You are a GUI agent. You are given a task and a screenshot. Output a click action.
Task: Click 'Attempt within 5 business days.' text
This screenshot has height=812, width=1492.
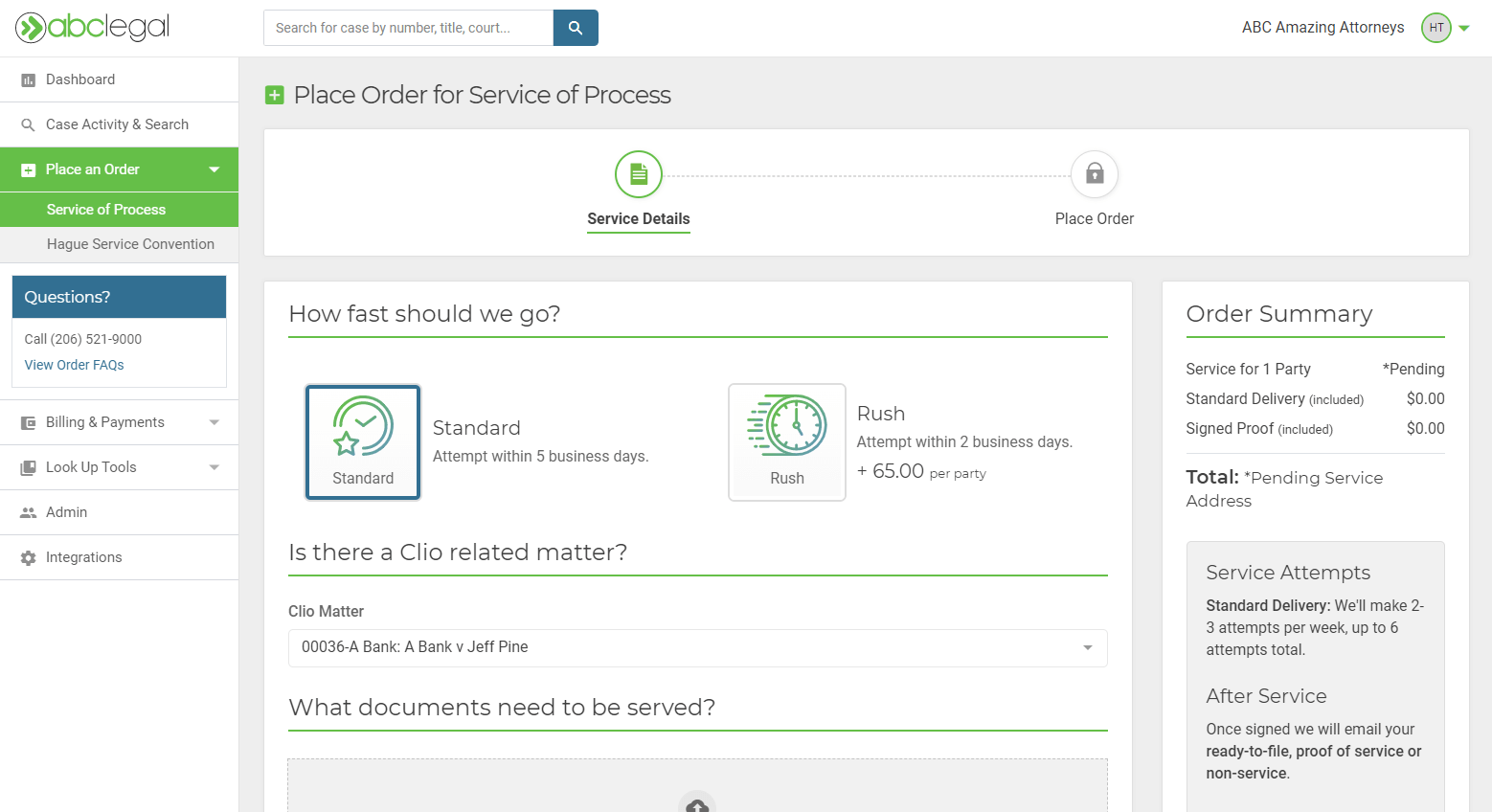[x=541, y=457]
